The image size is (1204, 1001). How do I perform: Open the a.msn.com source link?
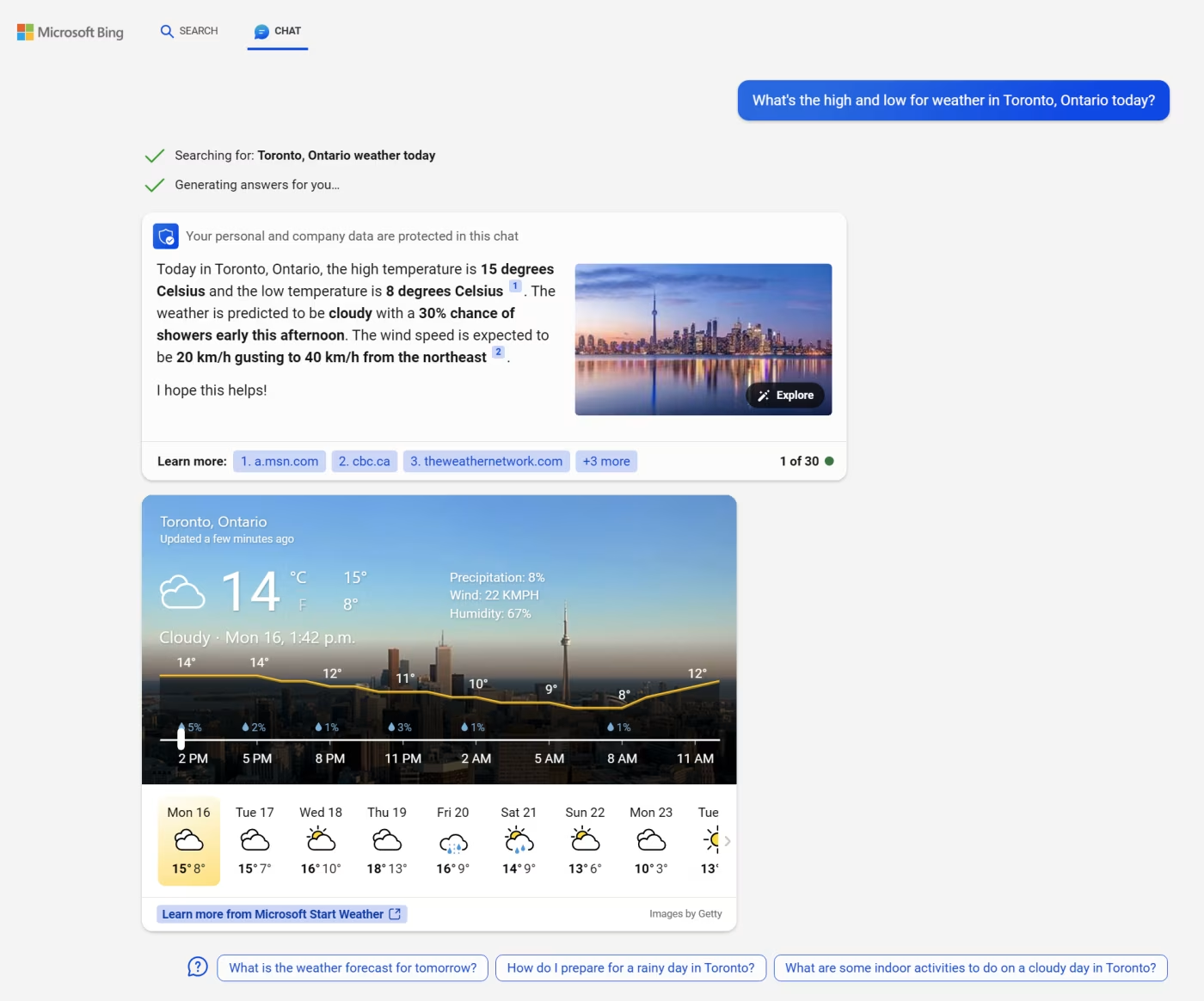tap(279, 461)
